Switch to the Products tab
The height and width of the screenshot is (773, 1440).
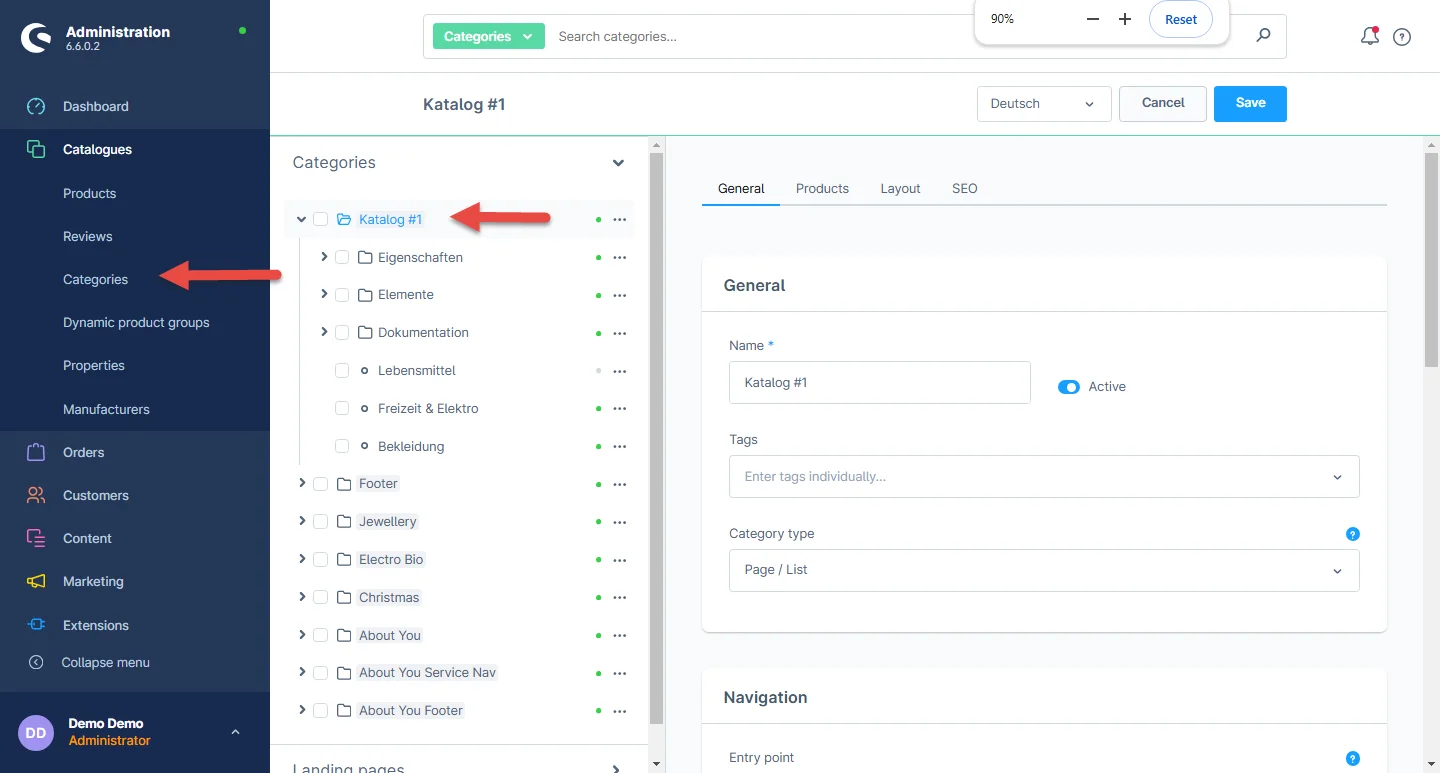(x=822, y=188)
